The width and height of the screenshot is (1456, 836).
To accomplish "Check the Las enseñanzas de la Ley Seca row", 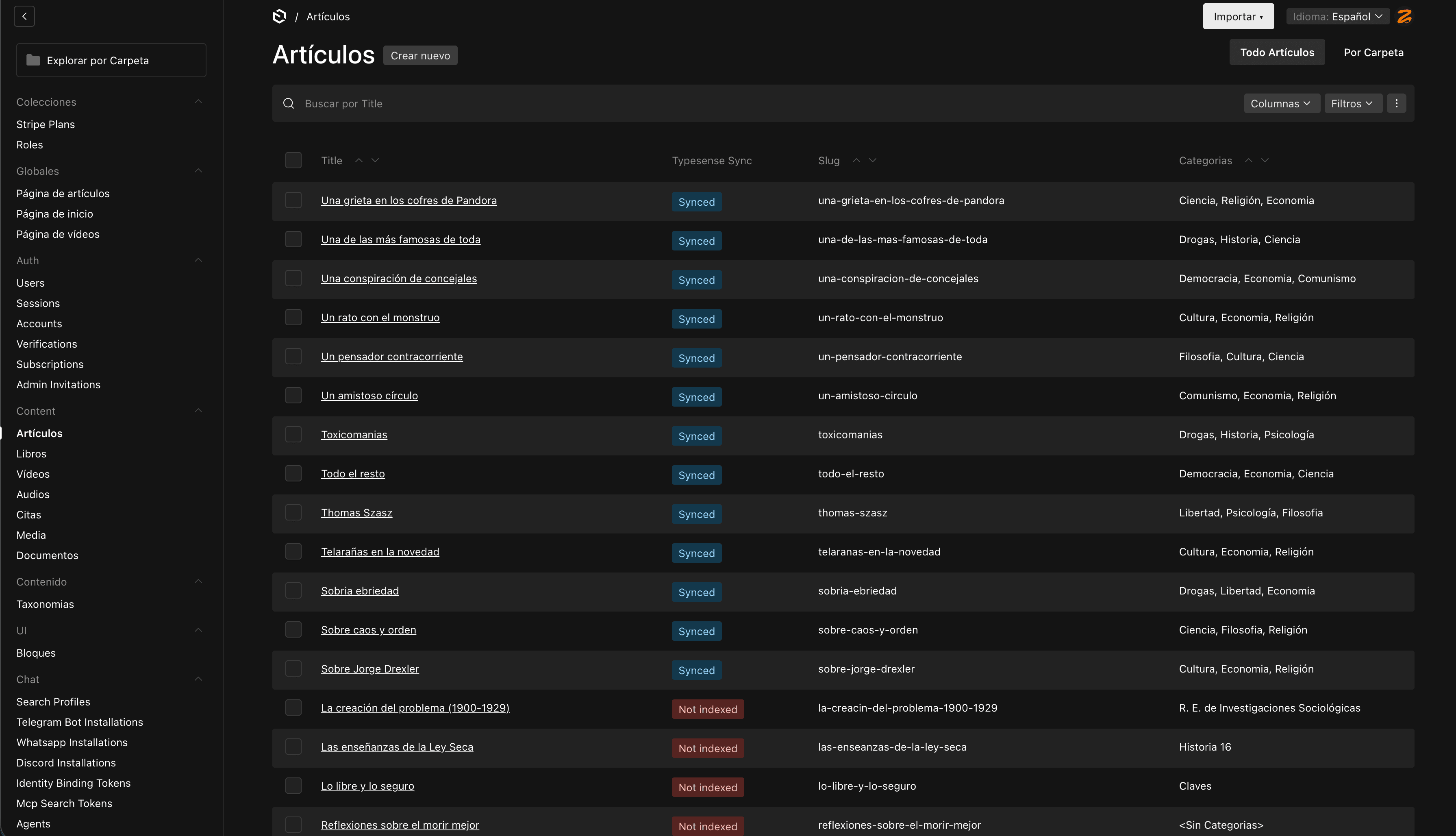I will tap(293, 747).
